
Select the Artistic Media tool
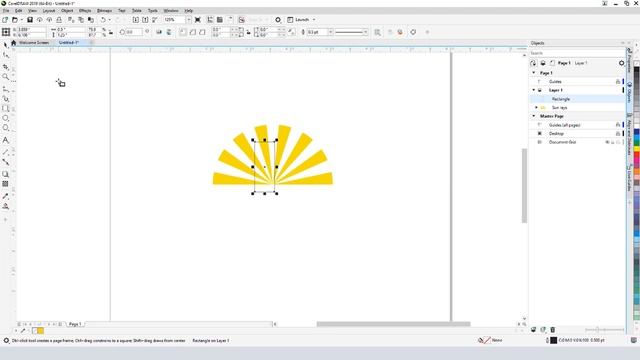tap(6, 98)
